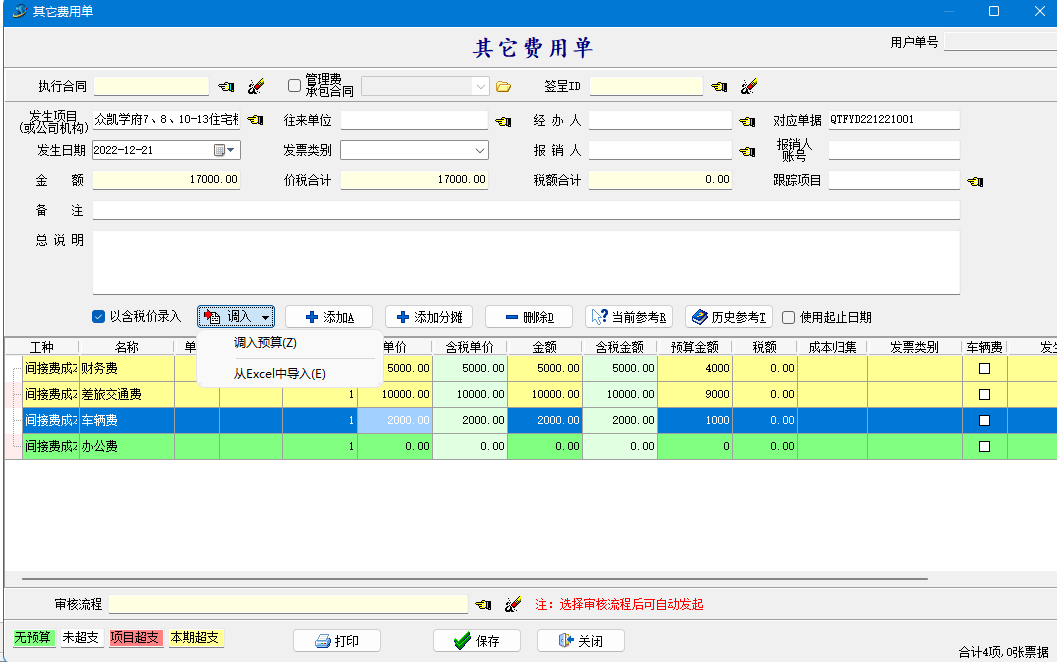This screenshot has width=1057, height=662.
Task: Click the lookup icon beside 跟踪项目 field
Action: pos(975,181)
